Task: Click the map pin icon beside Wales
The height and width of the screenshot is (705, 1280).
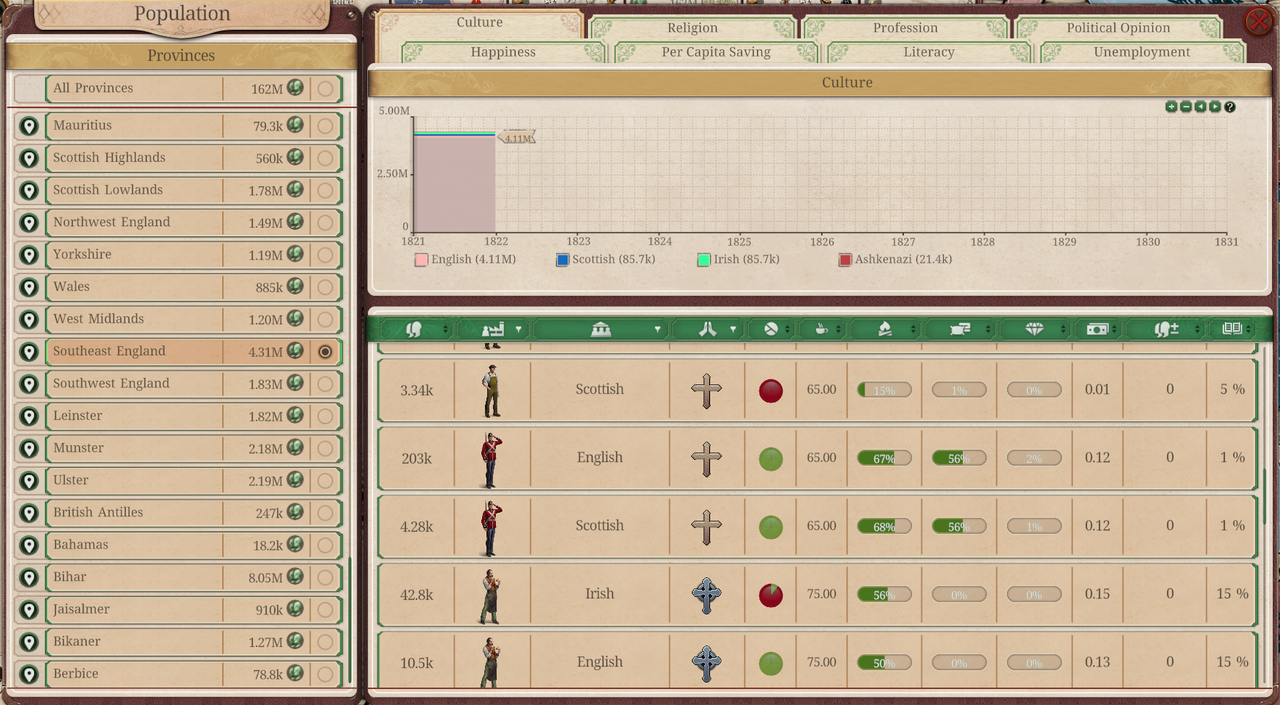Action: click(x=29, y=287)
